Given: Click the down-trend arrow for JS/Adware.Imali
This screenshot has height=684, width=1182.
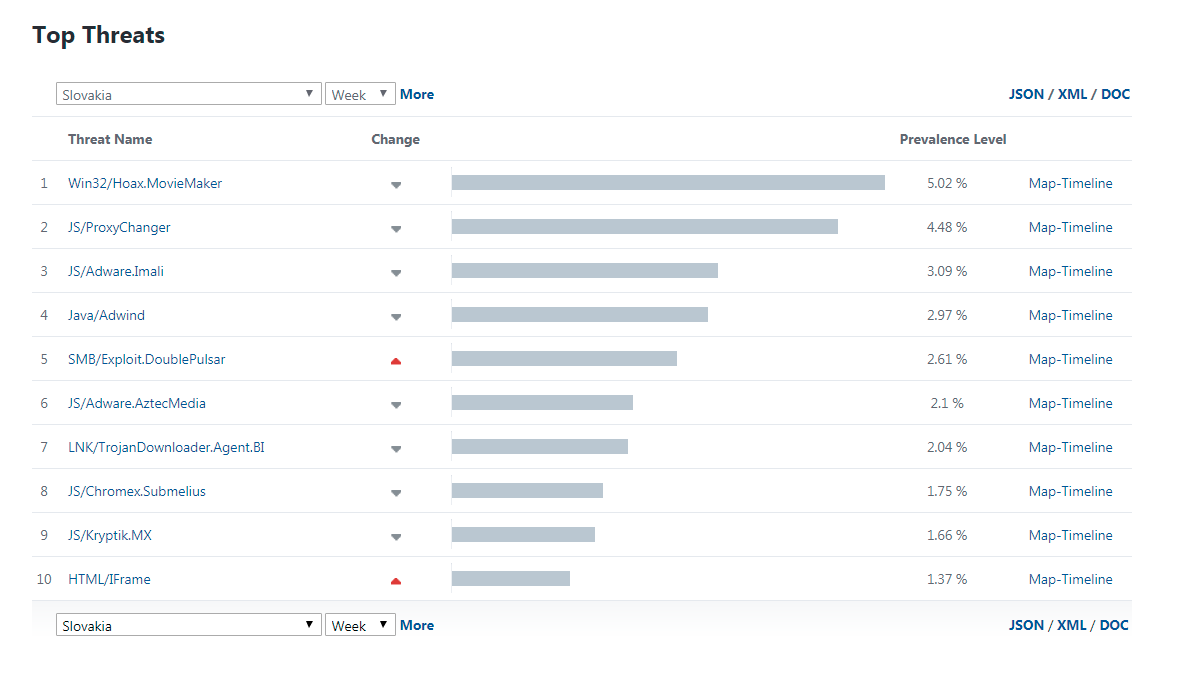Looking at the screenshot, I should click(396, 273).
